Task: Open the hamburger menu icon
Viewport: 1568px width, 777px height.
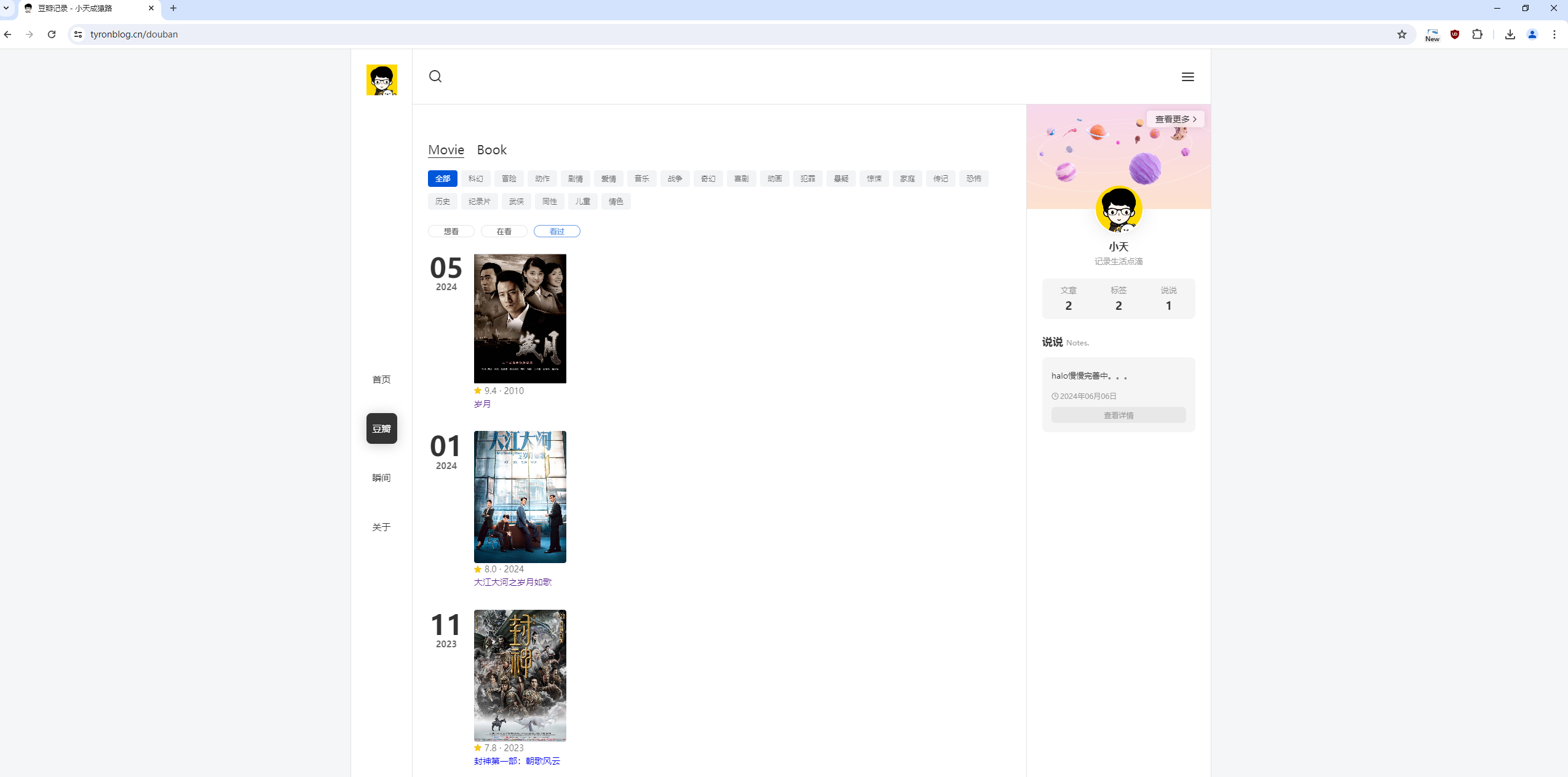Action: [1187, 77]
